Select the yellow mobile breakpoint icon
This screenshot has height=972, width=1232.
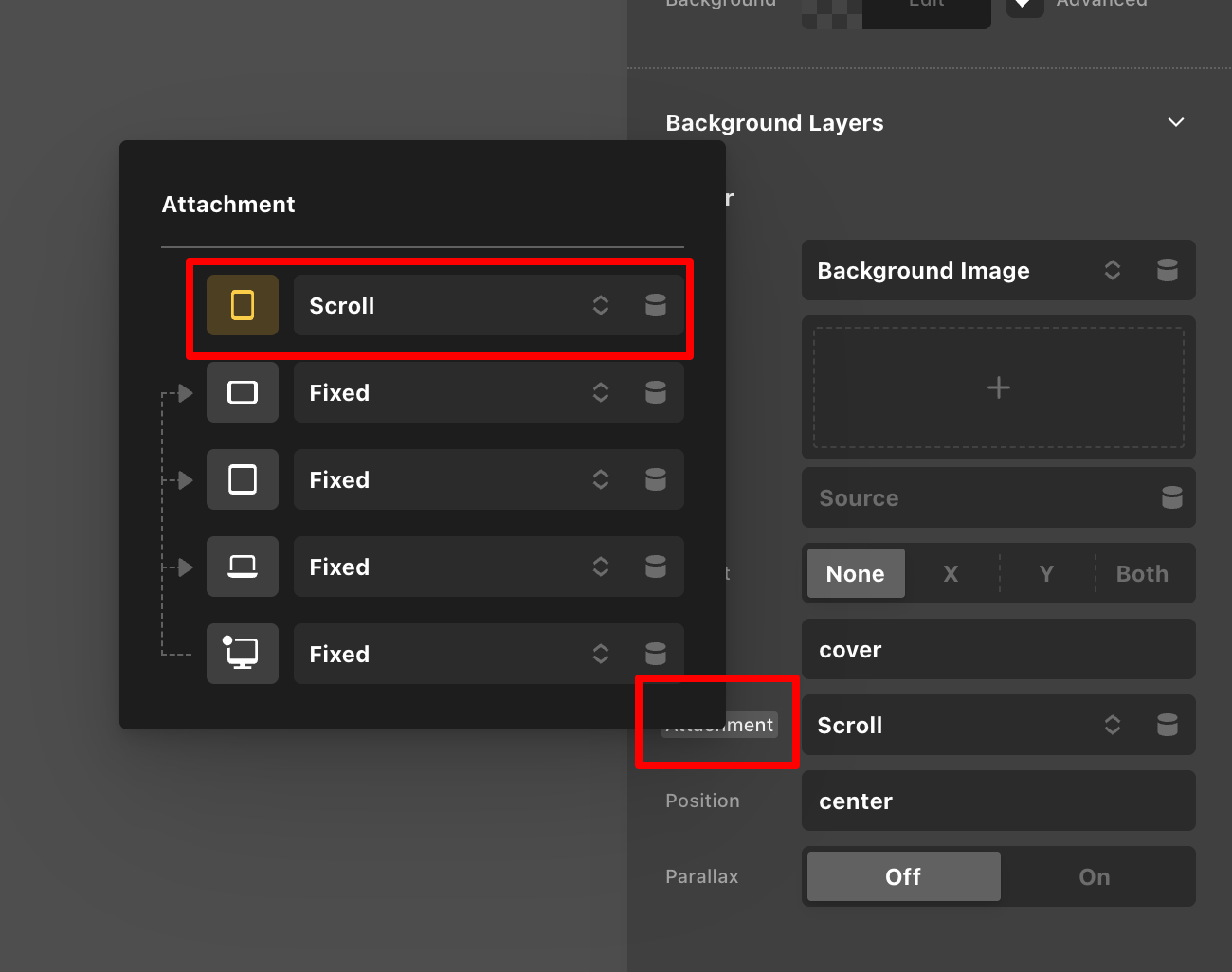click(x=243, y=305)
